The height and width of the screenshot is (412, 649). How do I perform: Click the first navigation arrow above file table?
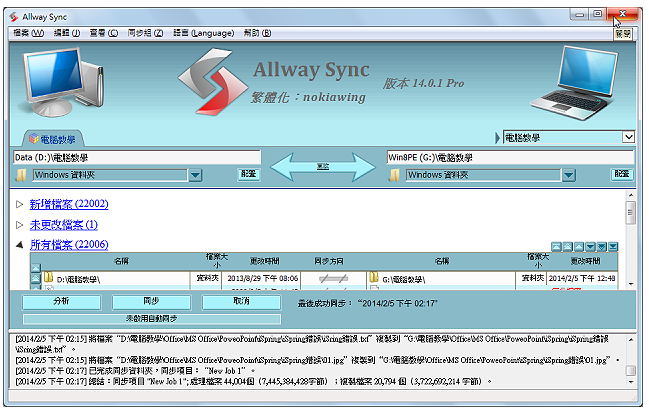556,247
